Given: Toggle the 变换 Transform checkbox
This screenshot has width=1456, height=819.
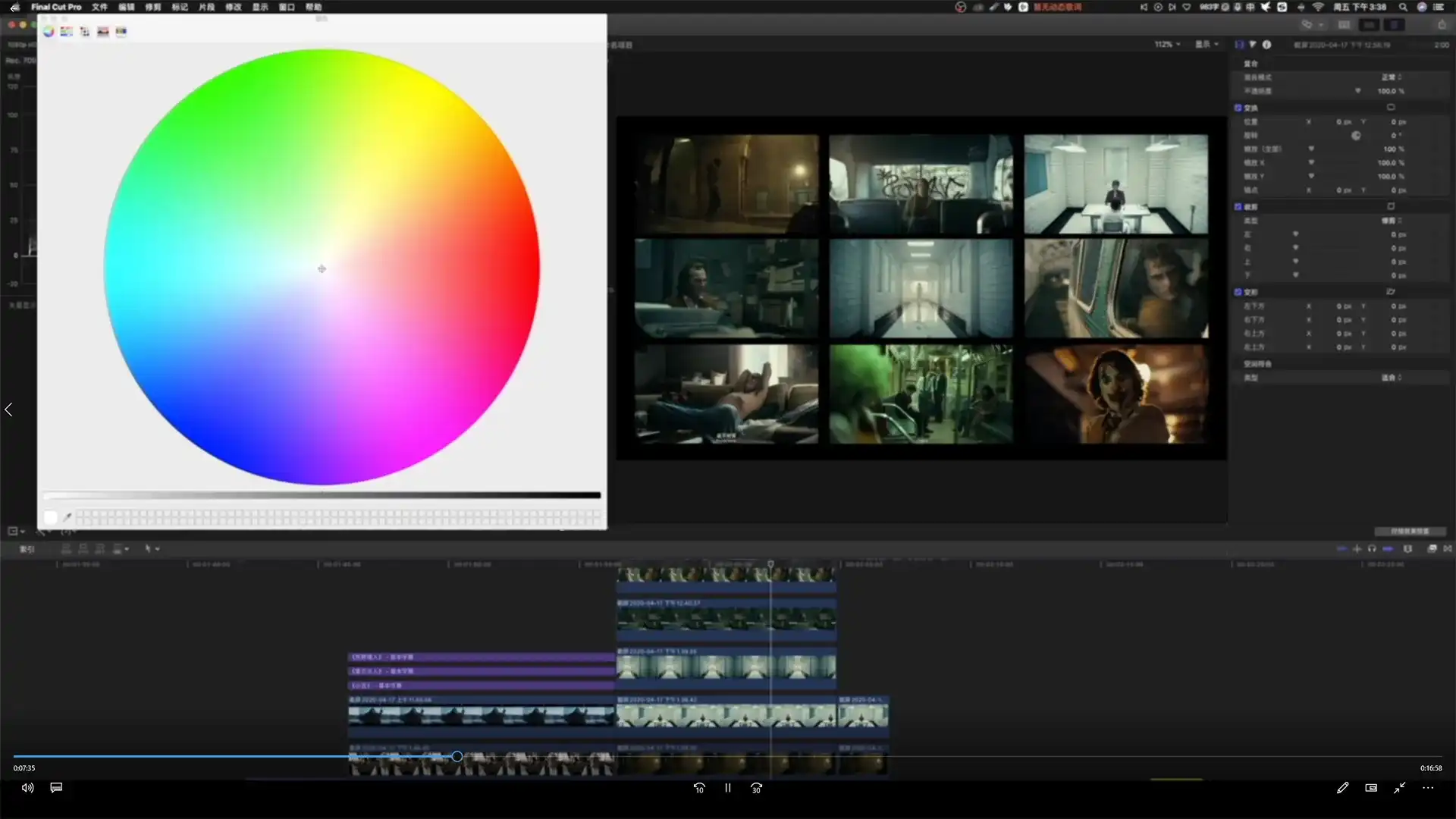Looking at the screenshot, I should [x=1238, y=108].
